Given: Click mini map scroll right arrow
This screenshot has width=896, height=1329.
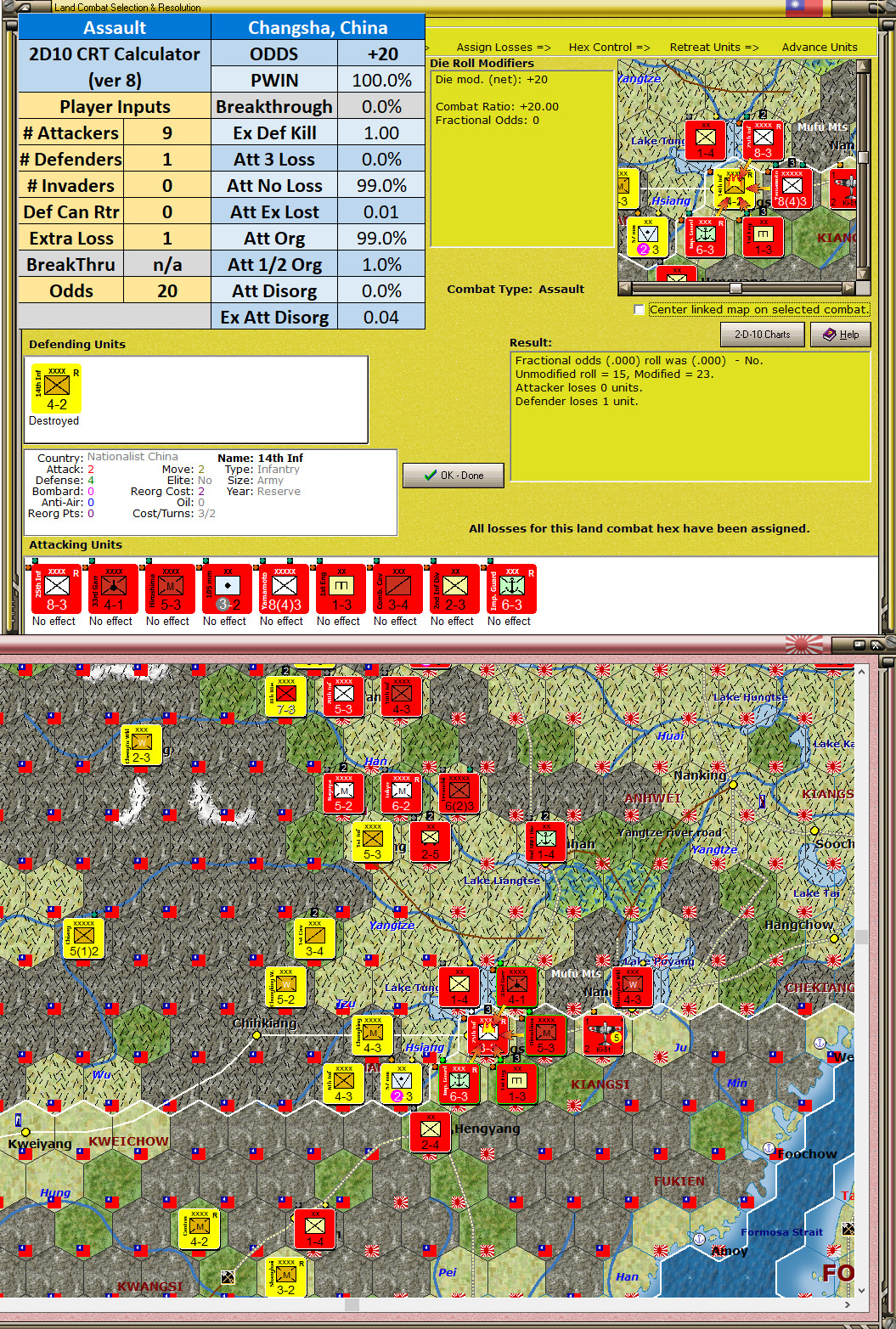Looking at the screenshot, I should tap(848, 288).
